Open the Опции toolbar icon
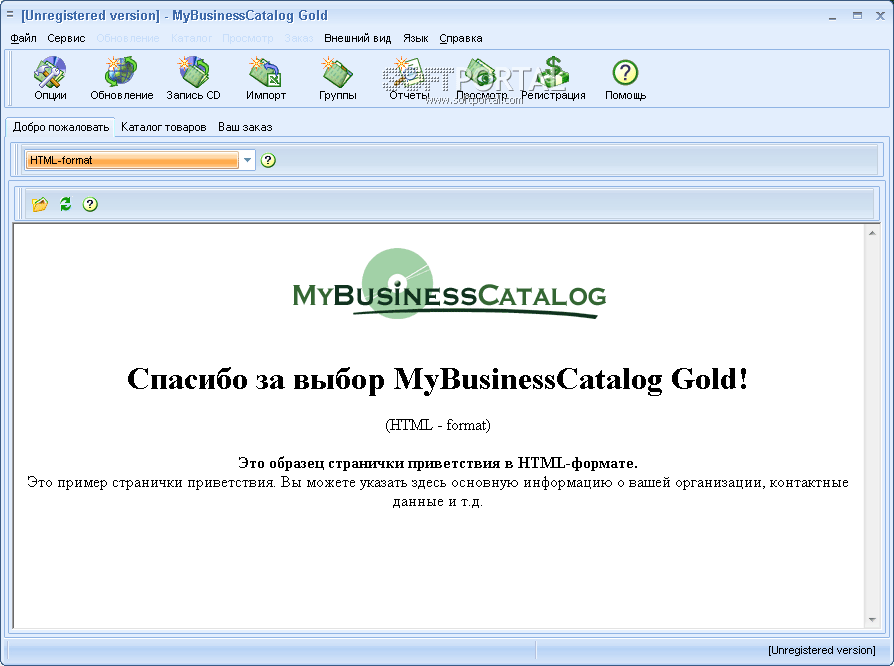Viewport: 894px width, 666px height. click(50, 79)
